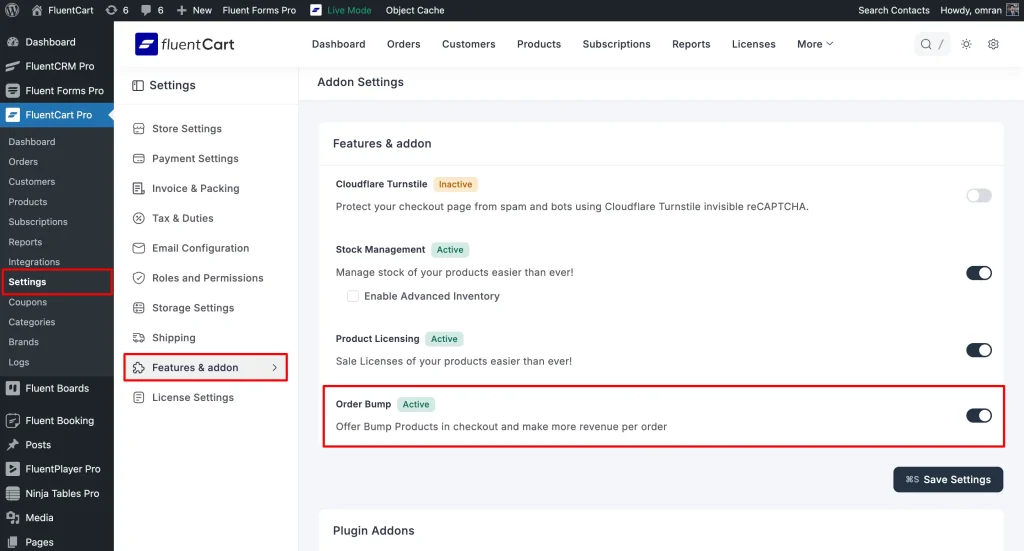1024x551 pixels.
Task: Click Search Contacts in admin bar
Action: [893, 10]
